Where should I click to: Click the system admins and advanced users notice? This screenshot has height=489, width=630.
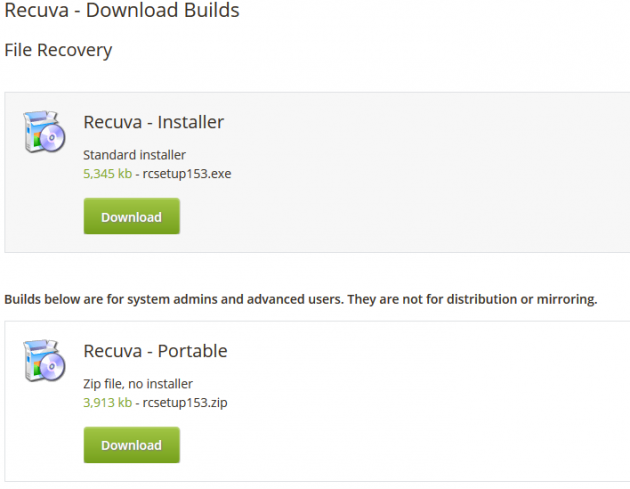point(301,299)
